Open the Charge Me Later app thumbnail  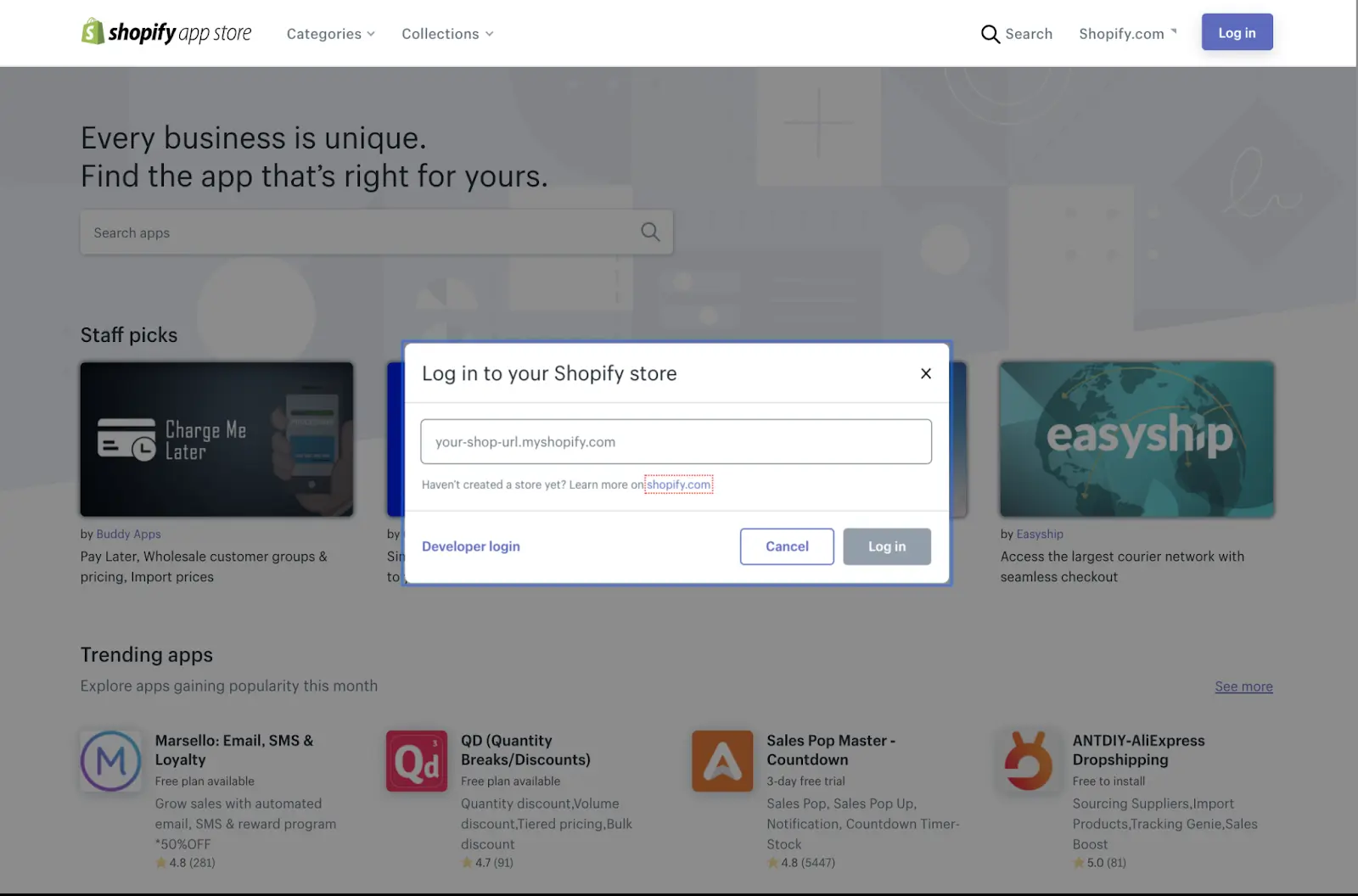click(216, 440)
